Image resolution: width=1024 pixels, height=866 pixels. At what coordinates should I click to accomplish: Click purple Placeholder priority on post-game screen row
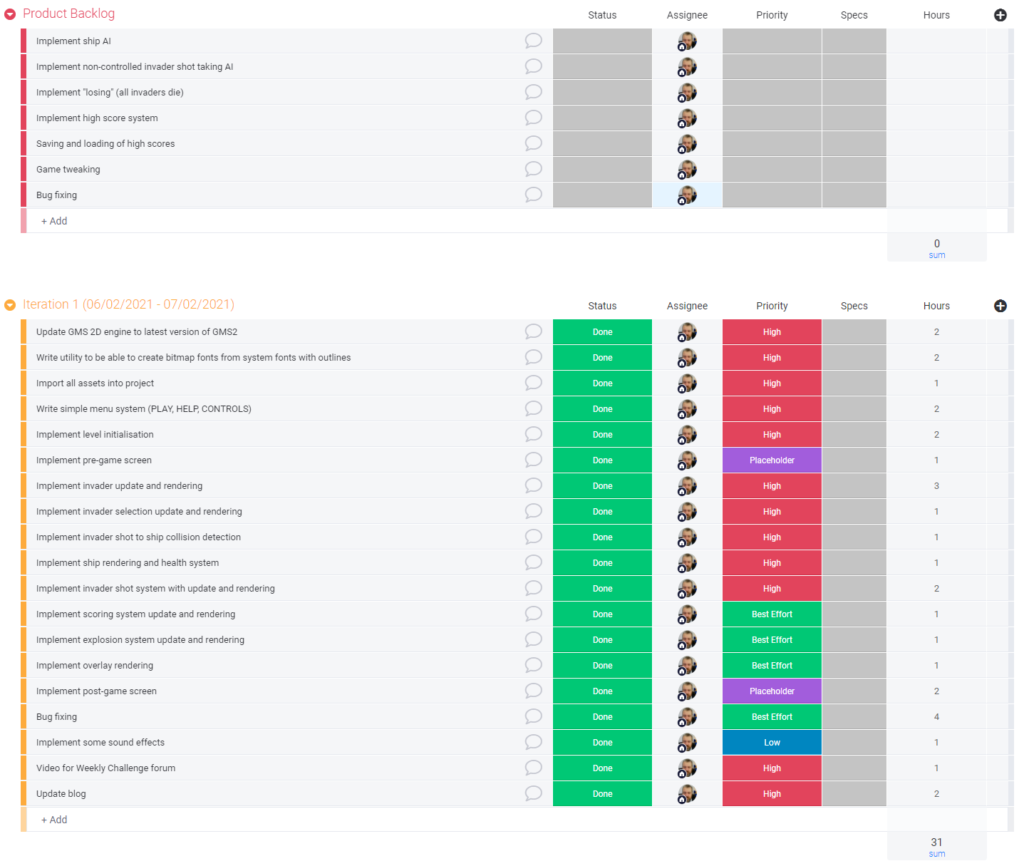772,691
